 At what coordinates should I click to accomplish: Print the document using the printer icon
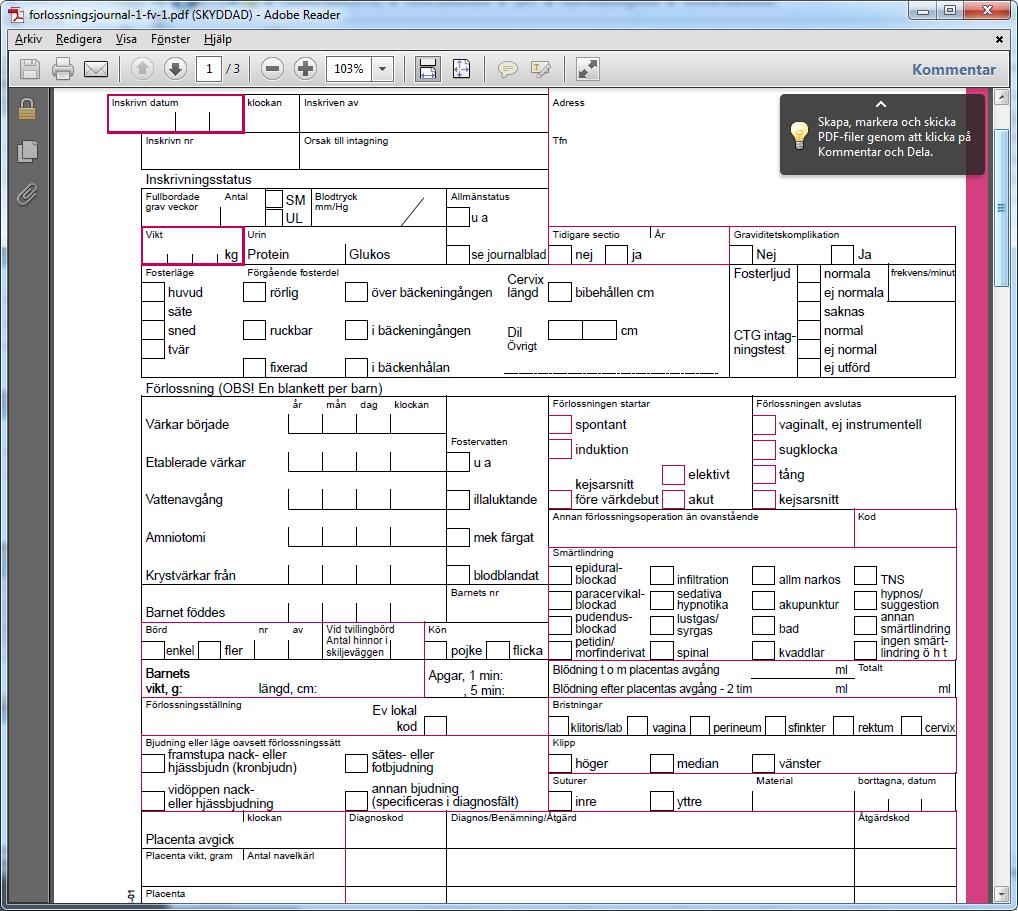coord(62,69)
